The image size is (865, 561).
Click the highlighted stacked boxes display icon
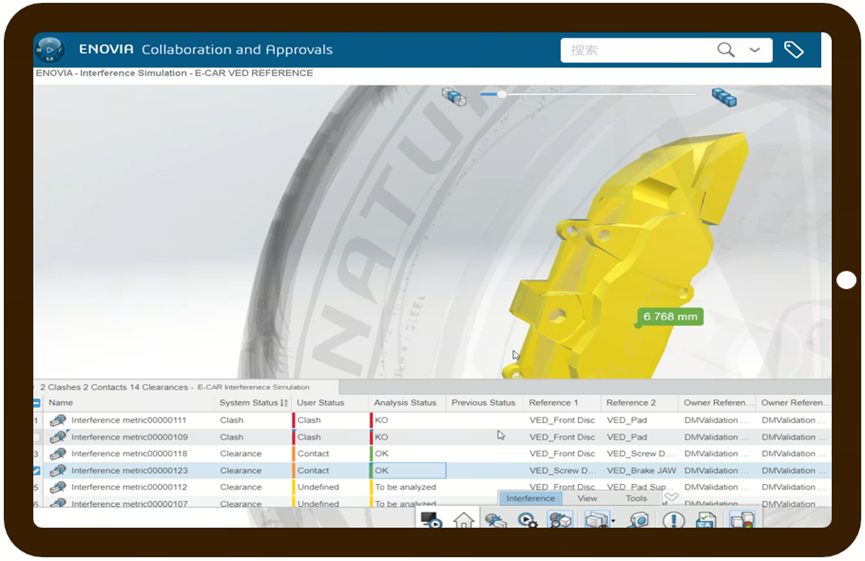pos(596,520)
